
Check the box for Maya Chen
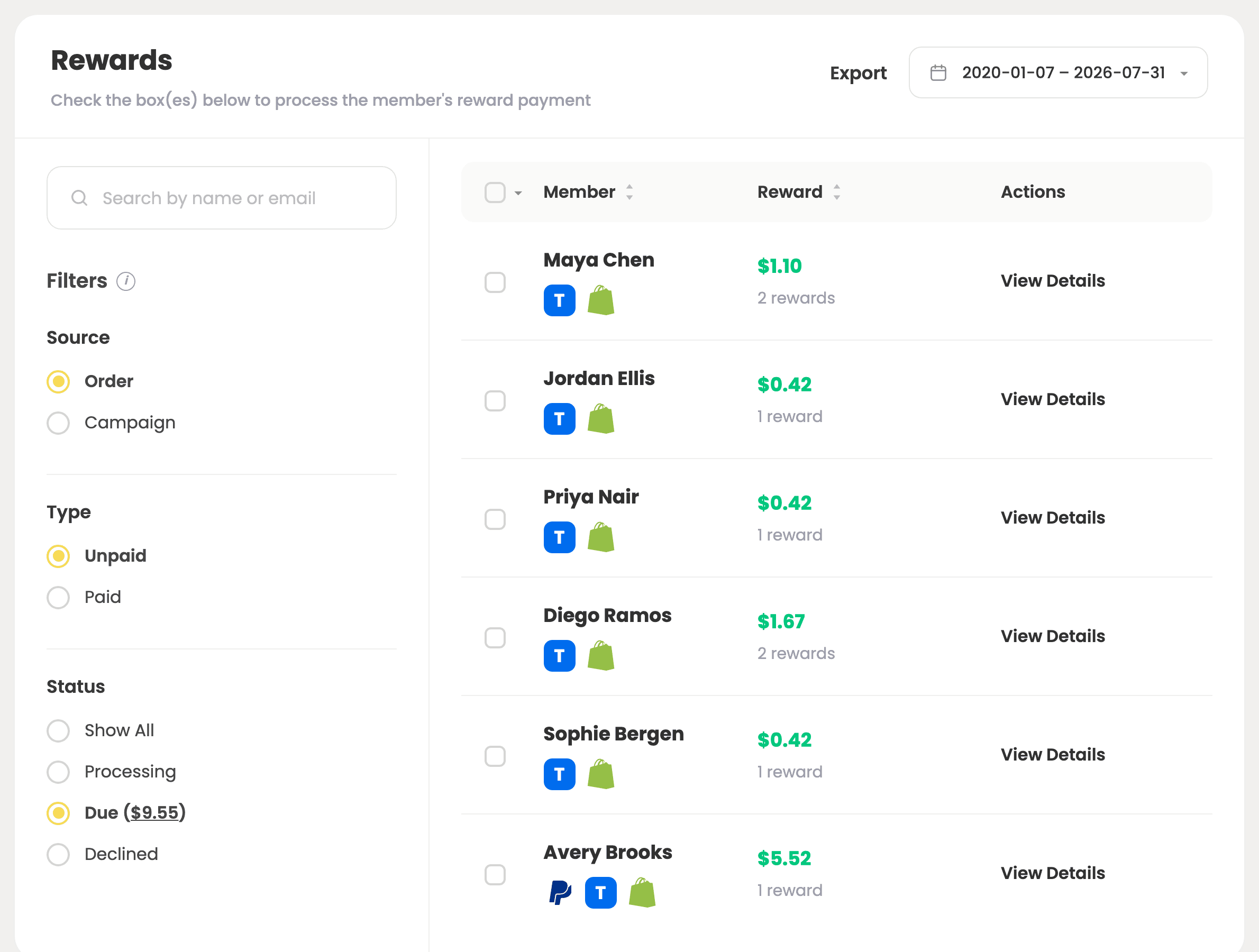pos(495,282)
